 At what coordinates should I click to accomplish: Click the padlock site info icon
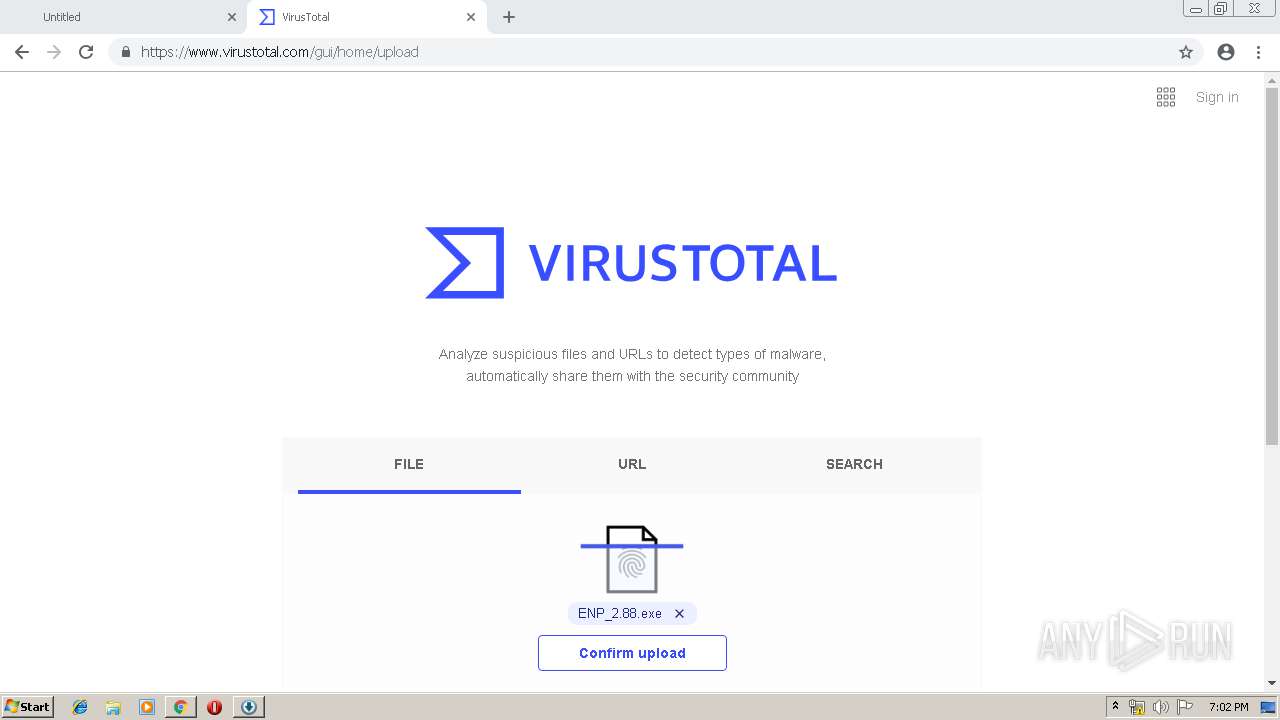(x=125, y=52)
